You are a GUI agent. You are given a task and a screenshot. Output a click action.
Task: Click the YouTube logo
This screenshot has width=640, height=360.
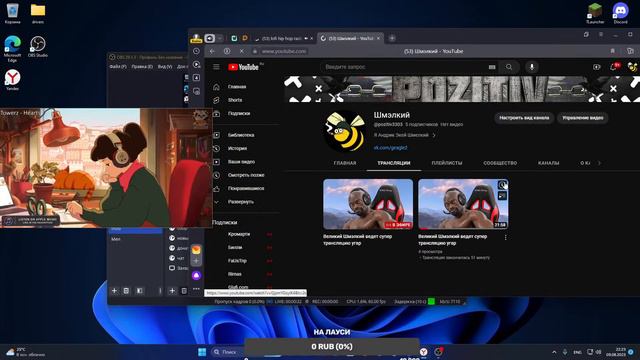(244, 67)
